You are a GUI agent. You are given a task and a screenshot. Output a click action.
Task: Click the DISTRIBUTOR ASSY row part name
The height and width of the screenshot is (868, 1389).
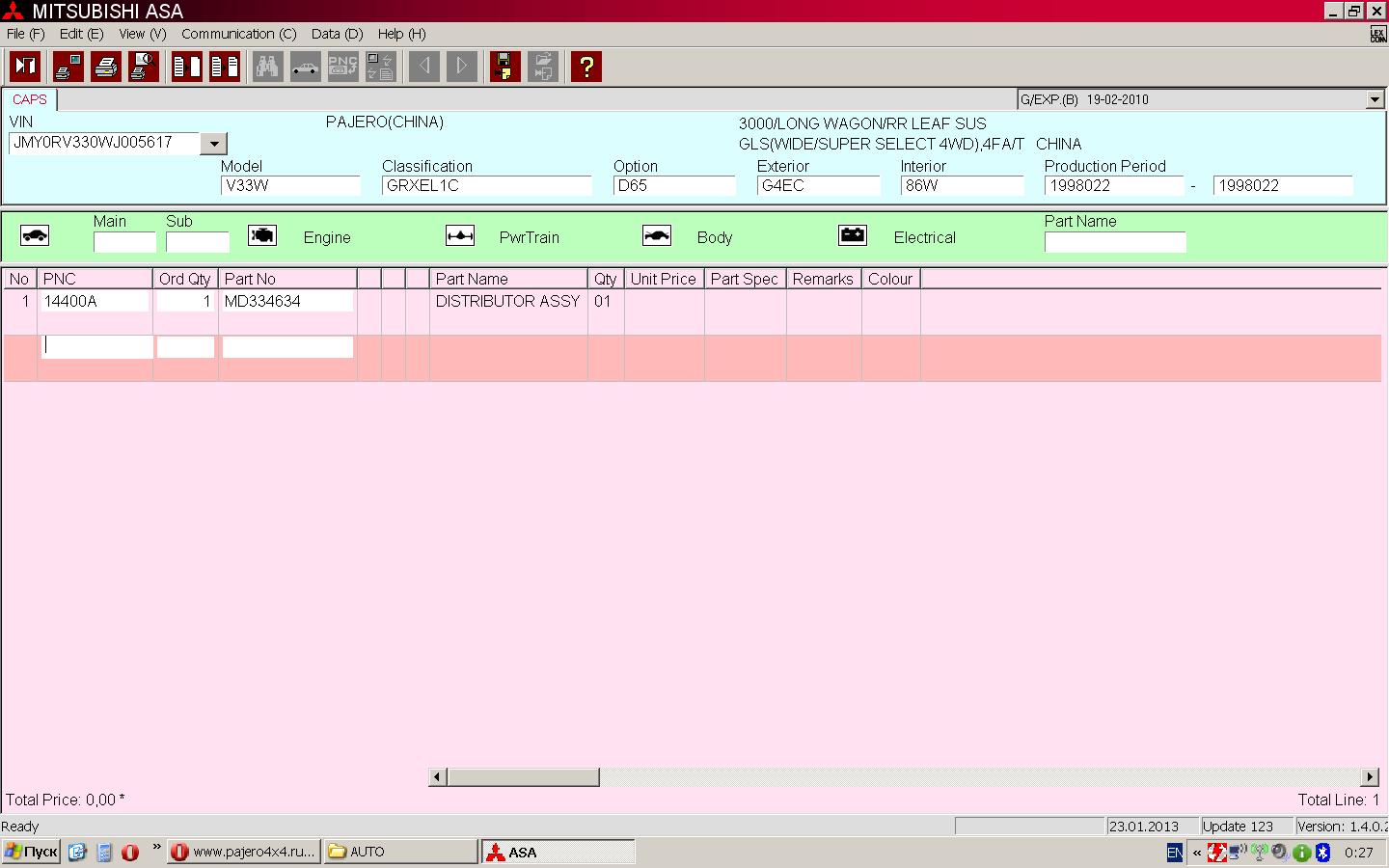pos(507,302)
